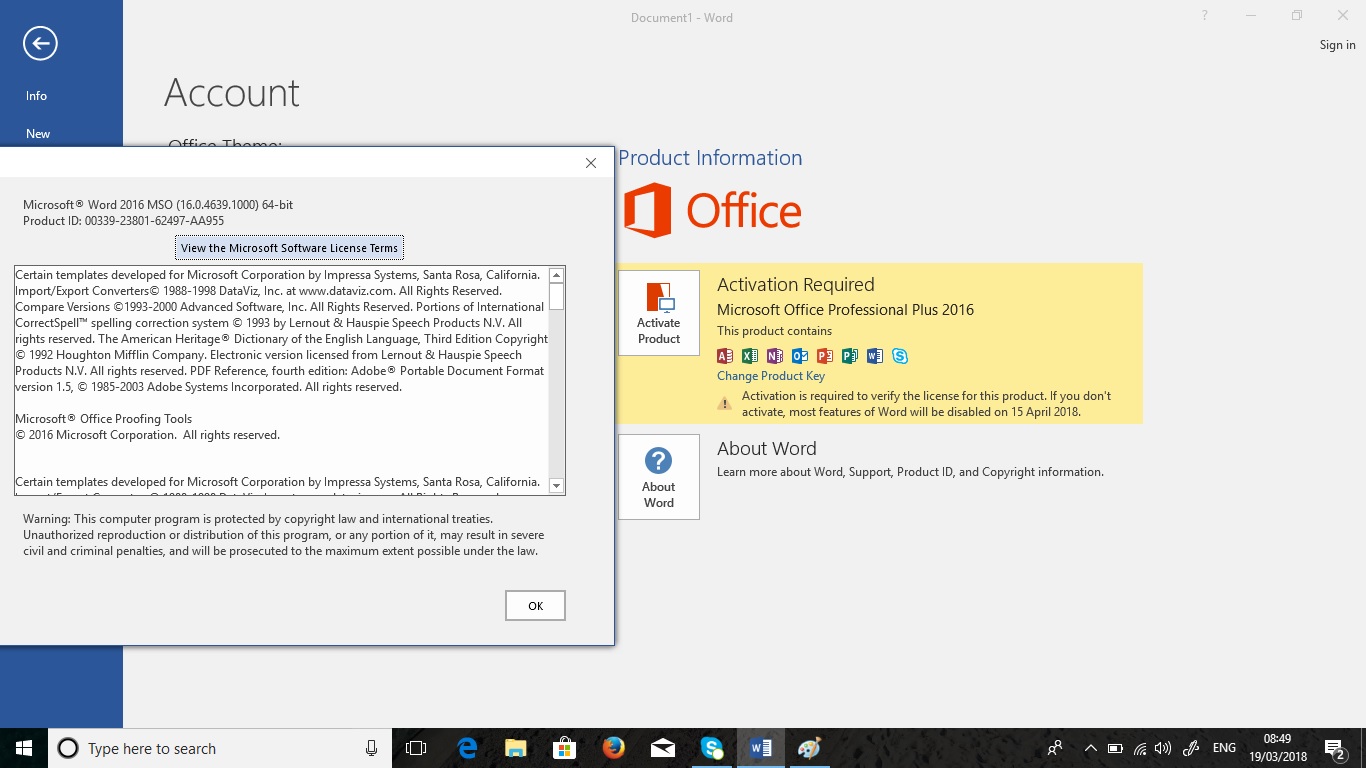Image resolution: width=1366 pixels, height=768 pixels.
Task: Open the Mail app from the taskbar
Action: point(662,748)
